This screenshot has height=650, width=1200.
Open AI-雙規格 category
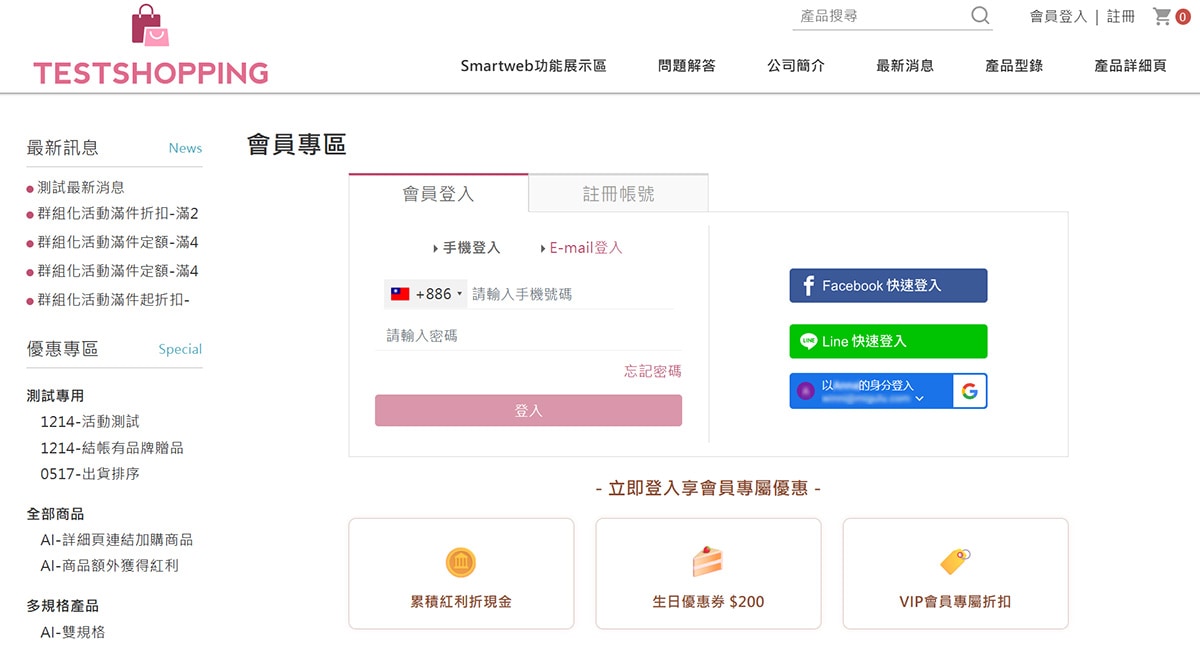[x=73, y=632]
